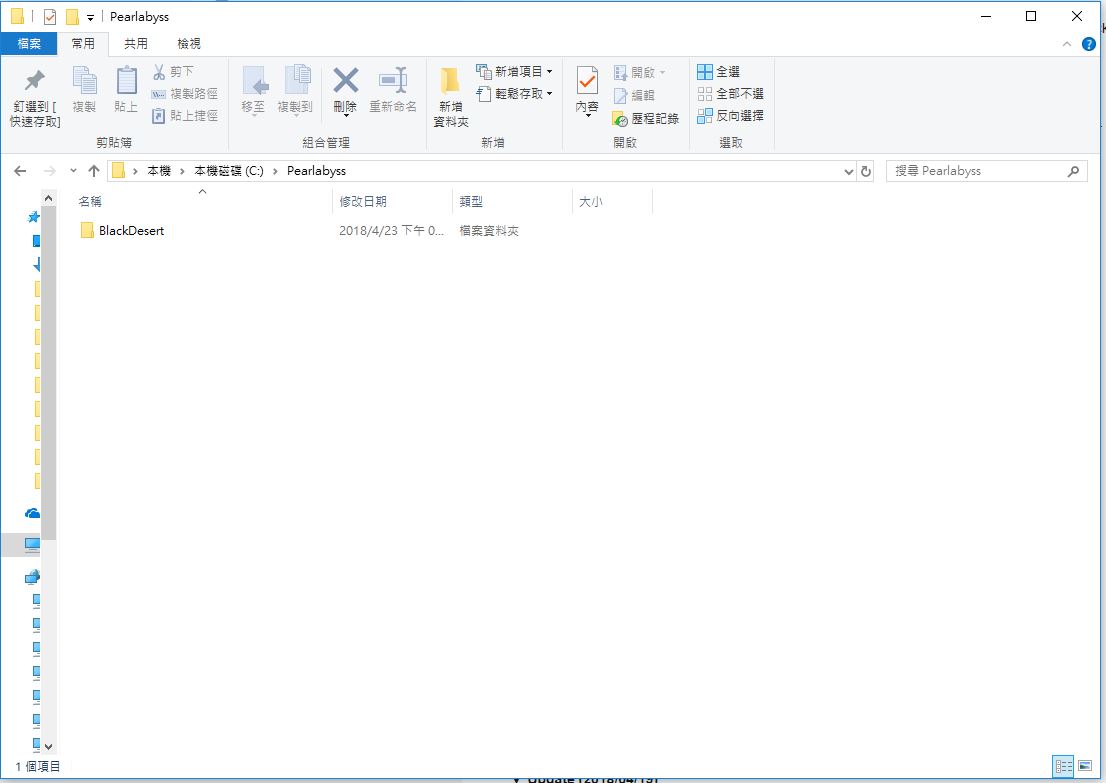This screenshot has width=1106, height=783.
Task: Click navigation pane scroll-down arrow
Action: point(48,746)
